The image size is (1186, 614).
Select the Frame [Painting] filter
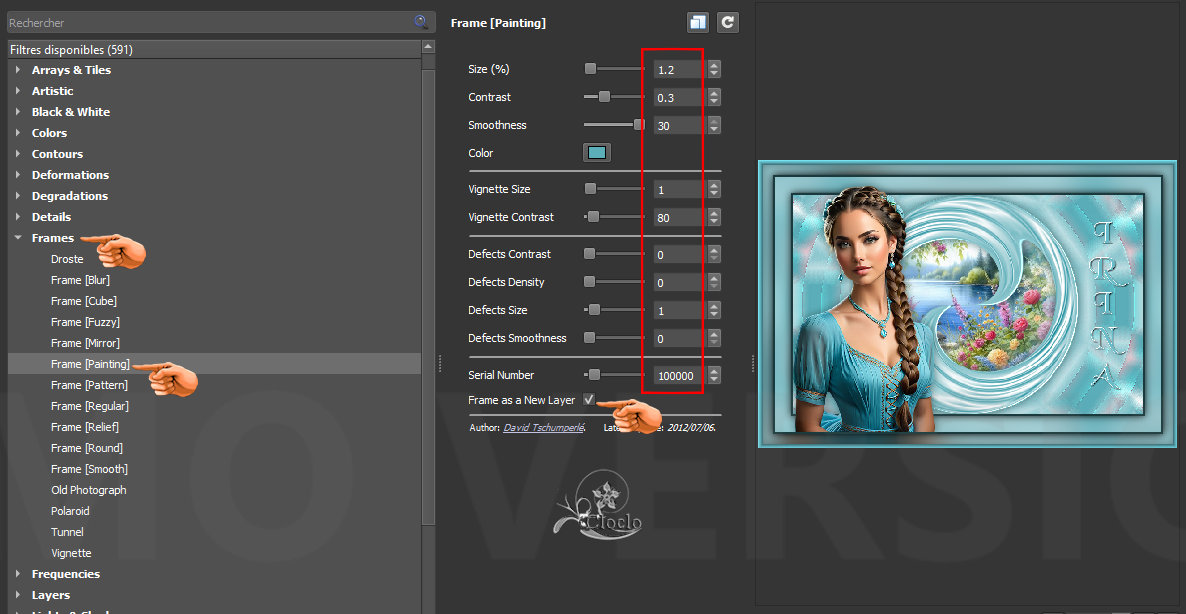pyautogui.click(x=90, y=364)
